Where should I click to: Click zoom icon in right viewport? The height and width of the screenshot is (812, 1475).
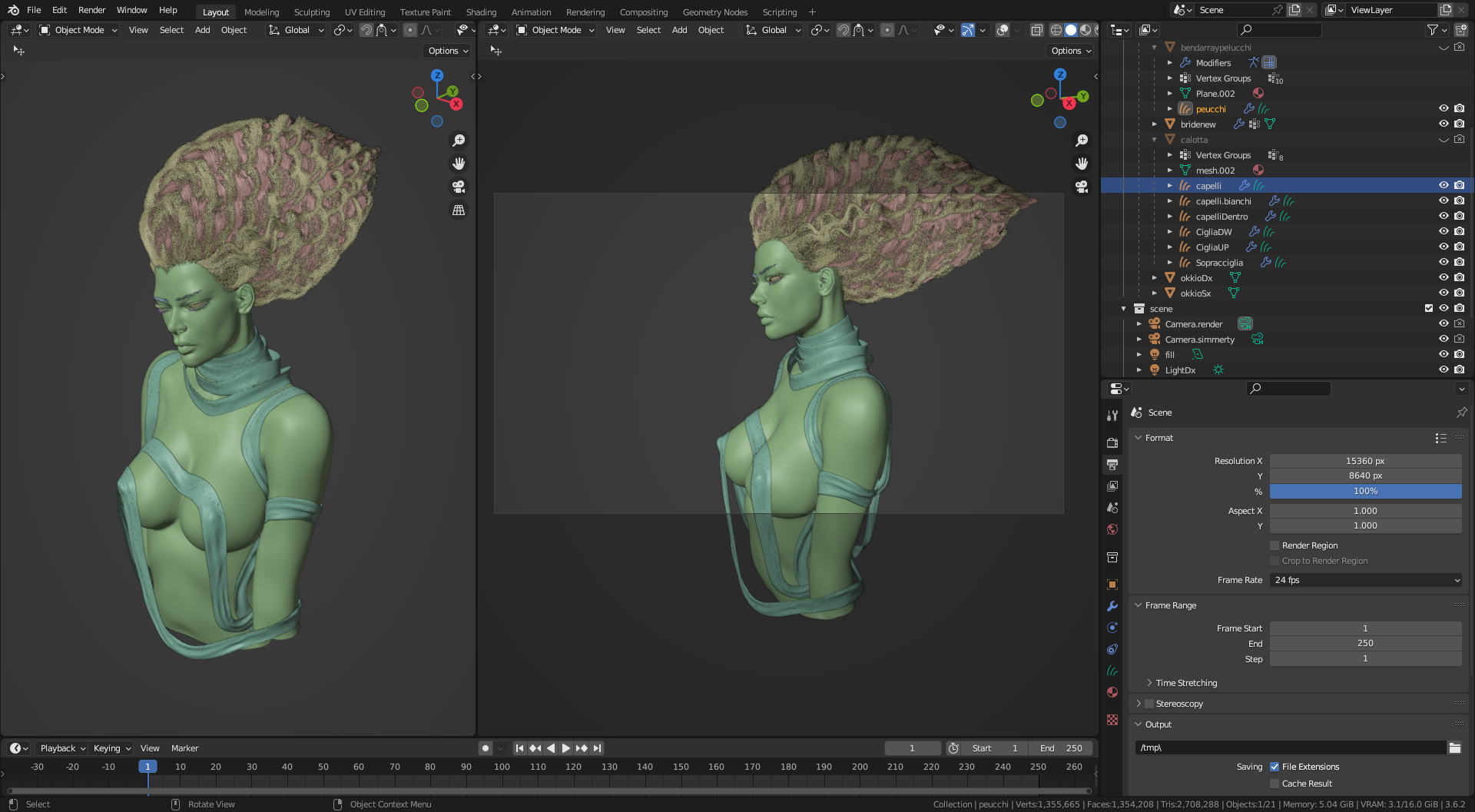click(x=1082, y=141)
